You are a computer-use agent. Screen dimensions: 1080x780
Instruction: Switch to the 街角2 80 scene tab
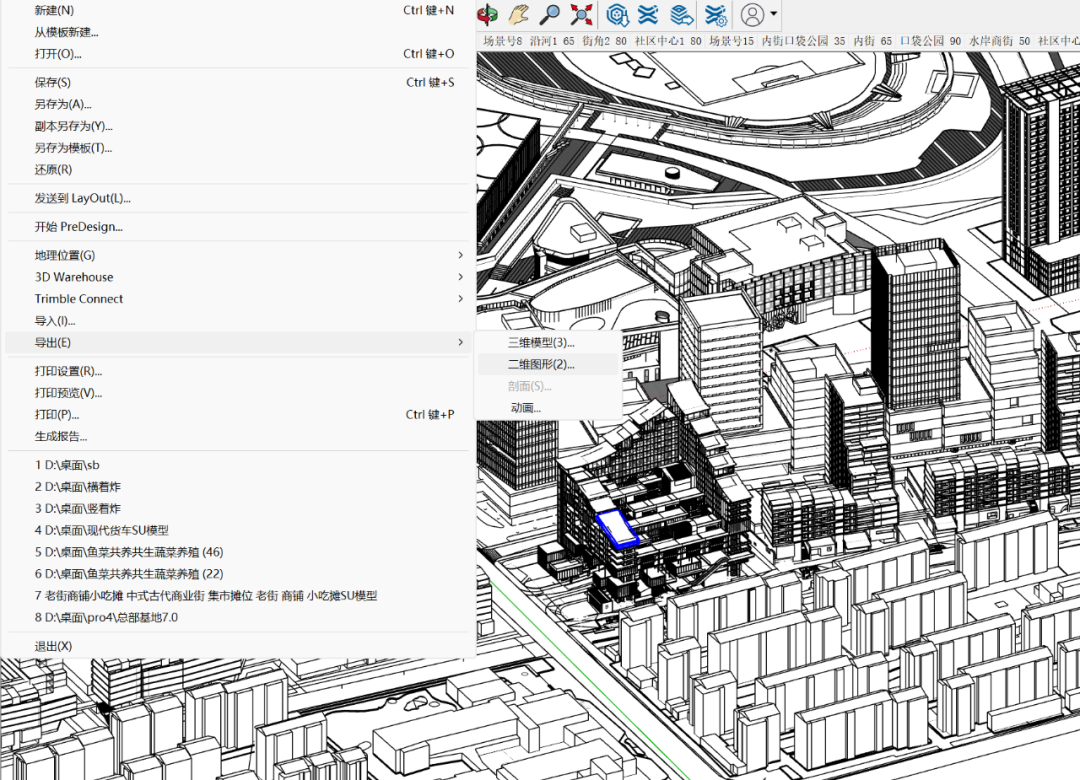604,41
